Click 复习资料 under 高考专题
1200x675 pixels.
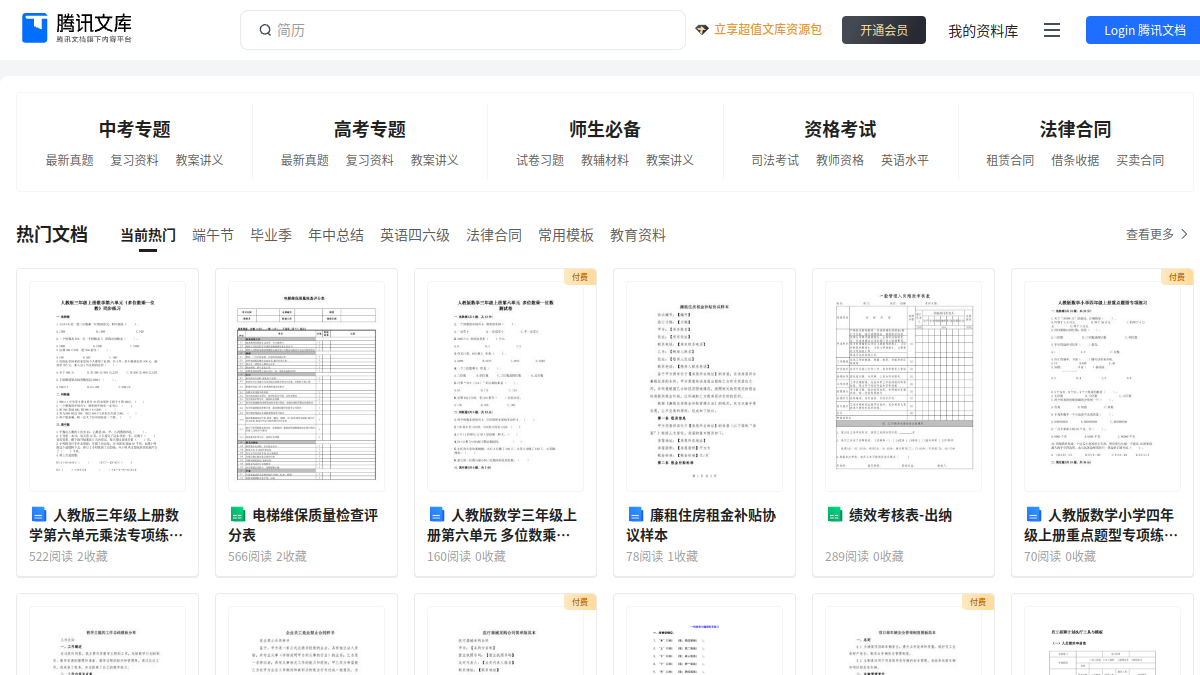(370, 160)
